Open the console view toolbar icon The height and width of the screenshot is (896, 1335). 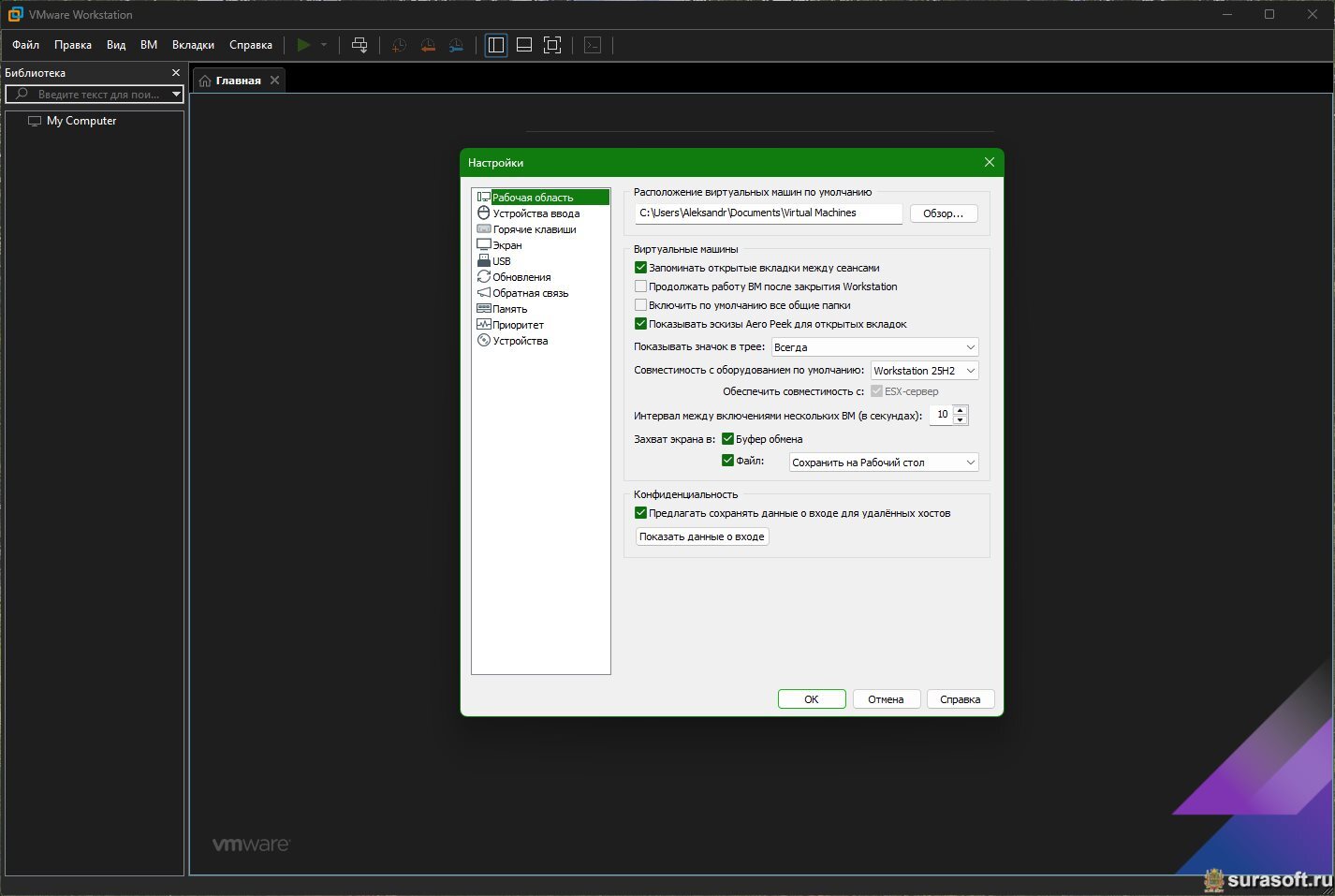[x=593, y=45]
